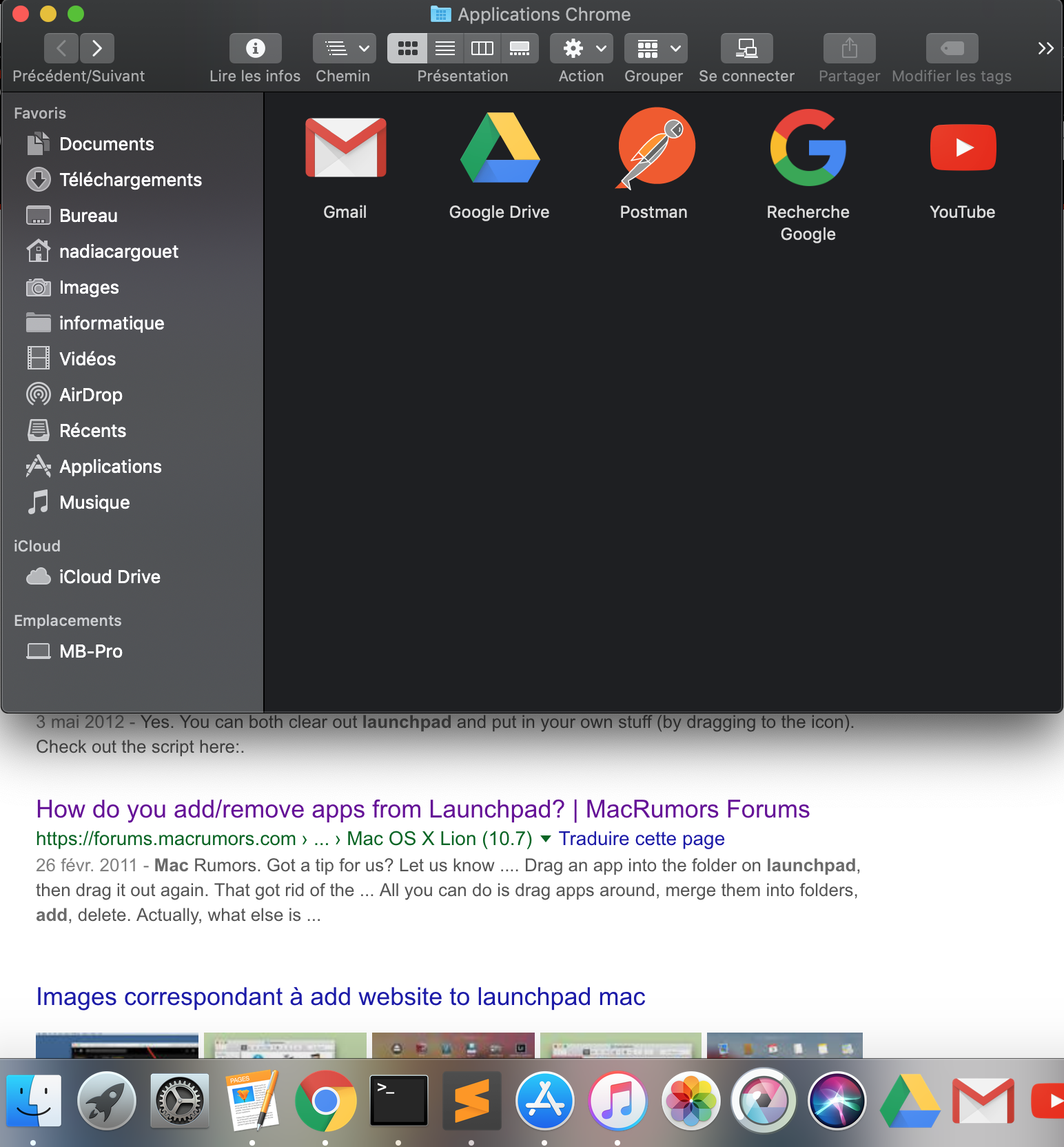The width and height of the screenshot is (1064, 1147).
Task: Open Photos from the Dock
Action: 690,1101
